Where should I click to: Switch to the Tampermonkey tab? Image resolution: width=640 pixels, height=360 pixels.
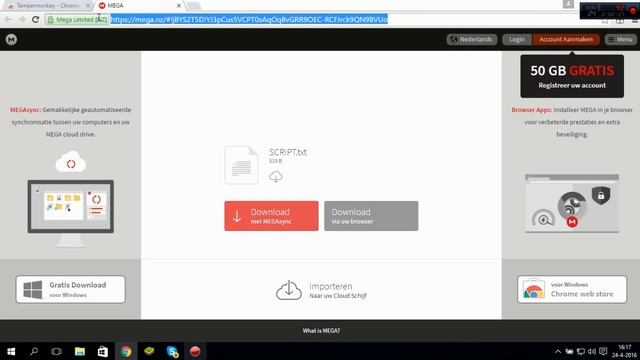point(48,6)
